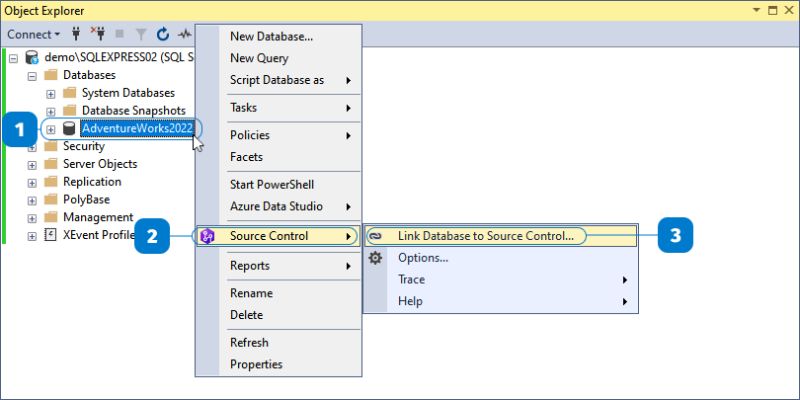Choose Refresh from the context menu

[x=279, y=343]
